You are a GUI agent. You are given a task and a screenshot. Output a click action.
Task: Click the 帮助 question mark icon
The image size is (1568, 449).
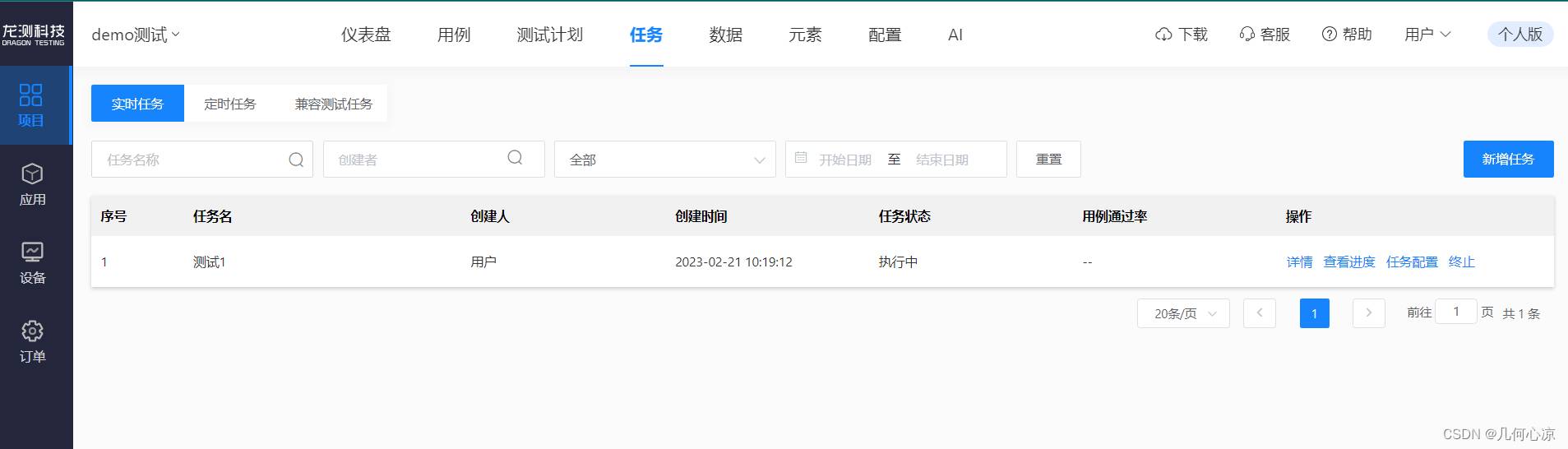tap(1329, 35)
